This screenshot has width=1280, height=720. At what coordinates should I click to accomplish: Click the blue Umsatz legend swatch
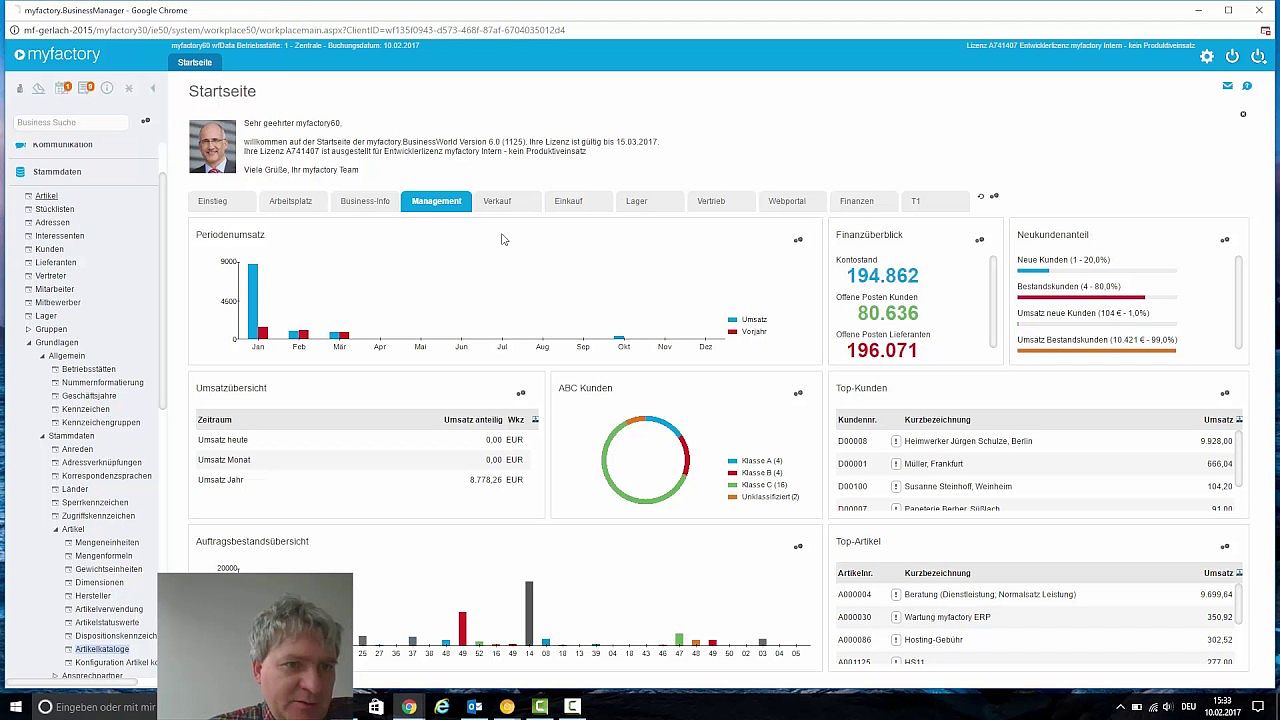(x=733, y=320)
